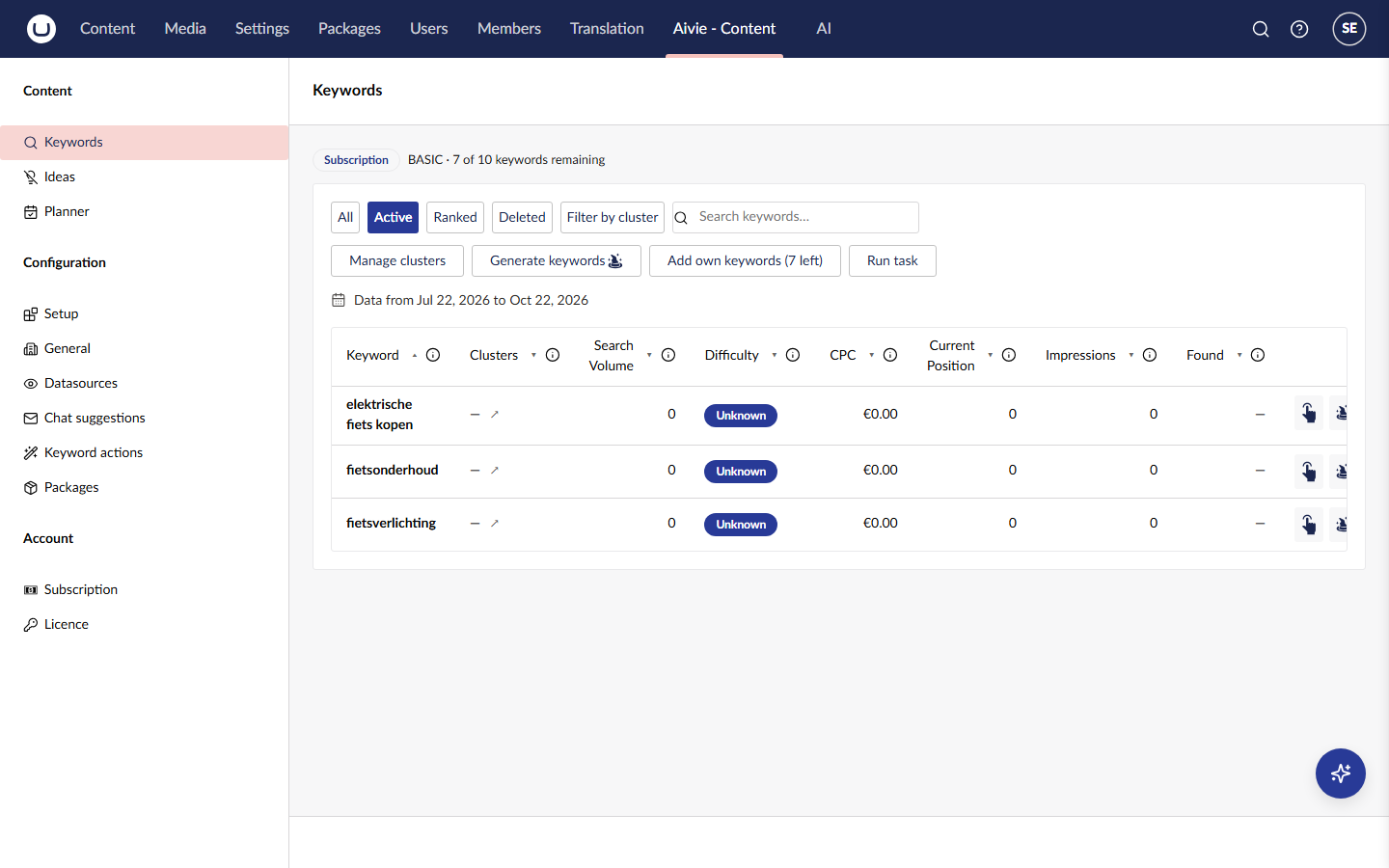
Task: Open the SE user avatar menu
Action: [x=1349, y=29]
